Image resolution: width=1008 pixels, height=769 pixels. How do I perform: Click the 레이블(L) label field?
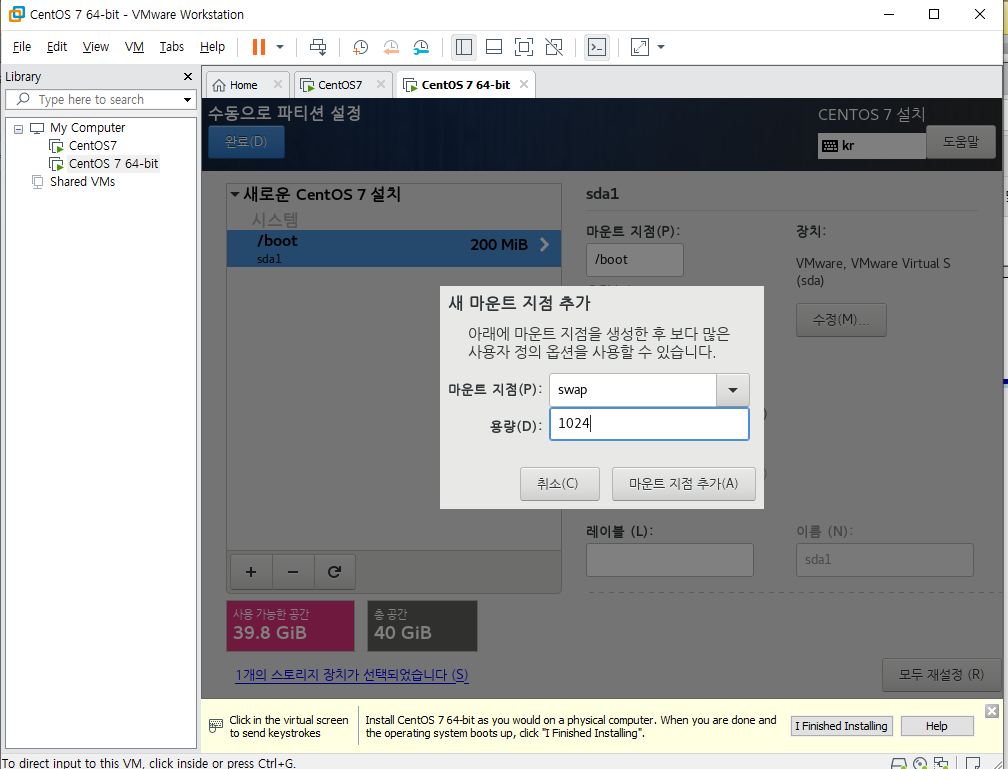point(669,559)
